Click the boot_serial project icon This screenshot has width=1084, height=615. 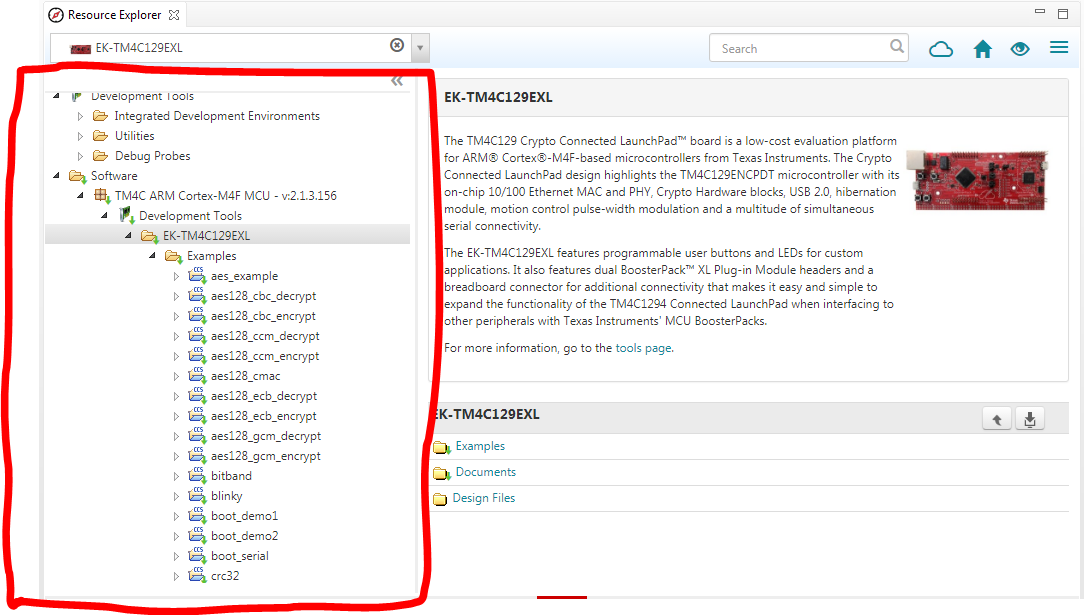pyautogui.click(x=198, y=556)
